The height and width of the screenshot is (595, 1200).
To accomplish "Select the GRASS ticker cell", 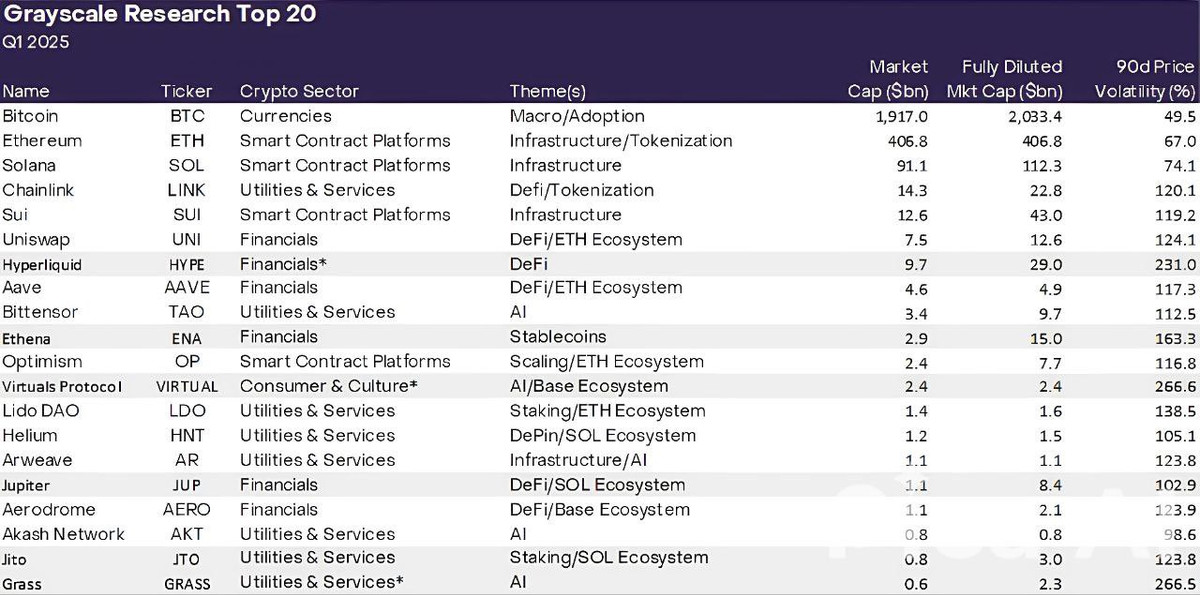I will 187,583.
